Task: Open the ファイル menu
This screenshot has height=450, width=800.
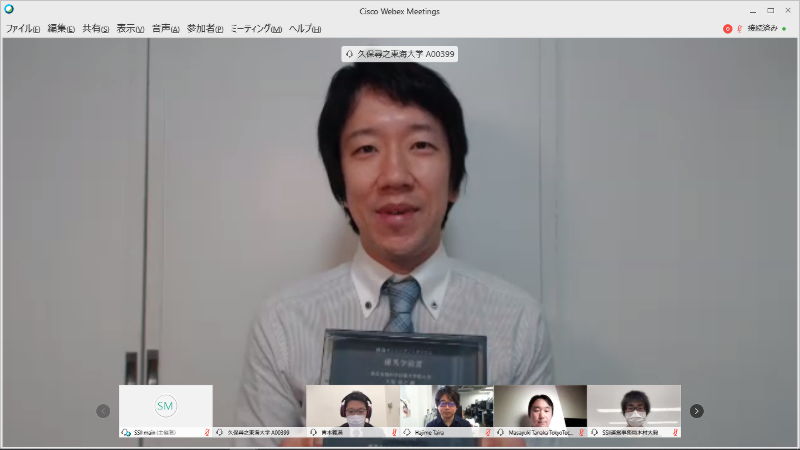Action: (22, 29)
